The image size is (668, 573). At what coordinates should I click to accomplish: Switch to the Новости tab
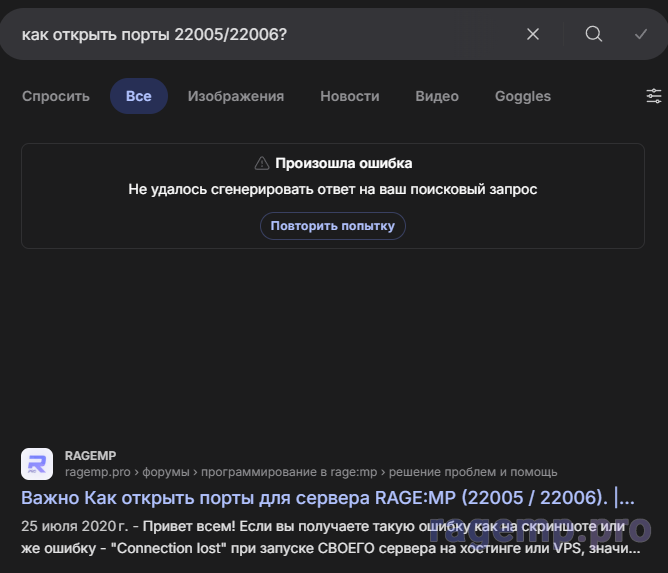pyautogui.click(x=350, y=96)
